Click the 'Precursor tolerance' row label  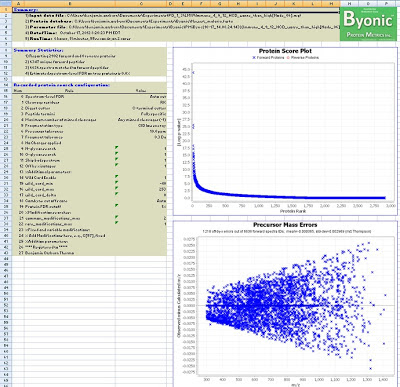point(44,131)
